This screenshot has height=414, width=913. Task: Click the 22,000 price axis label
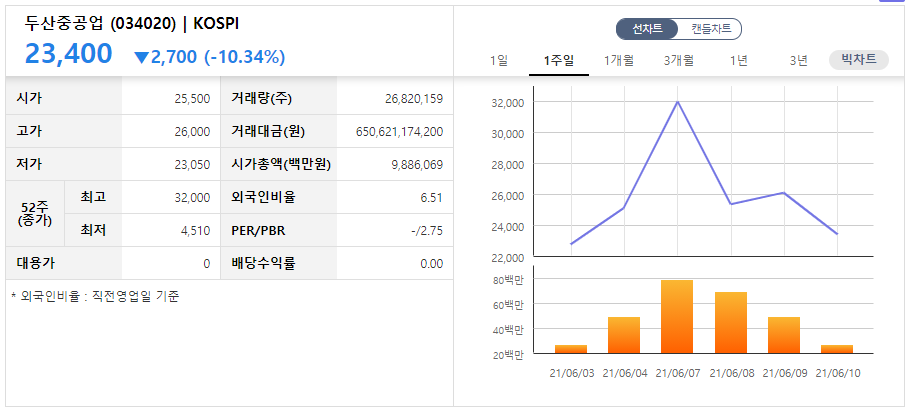(x=508, y=257)
